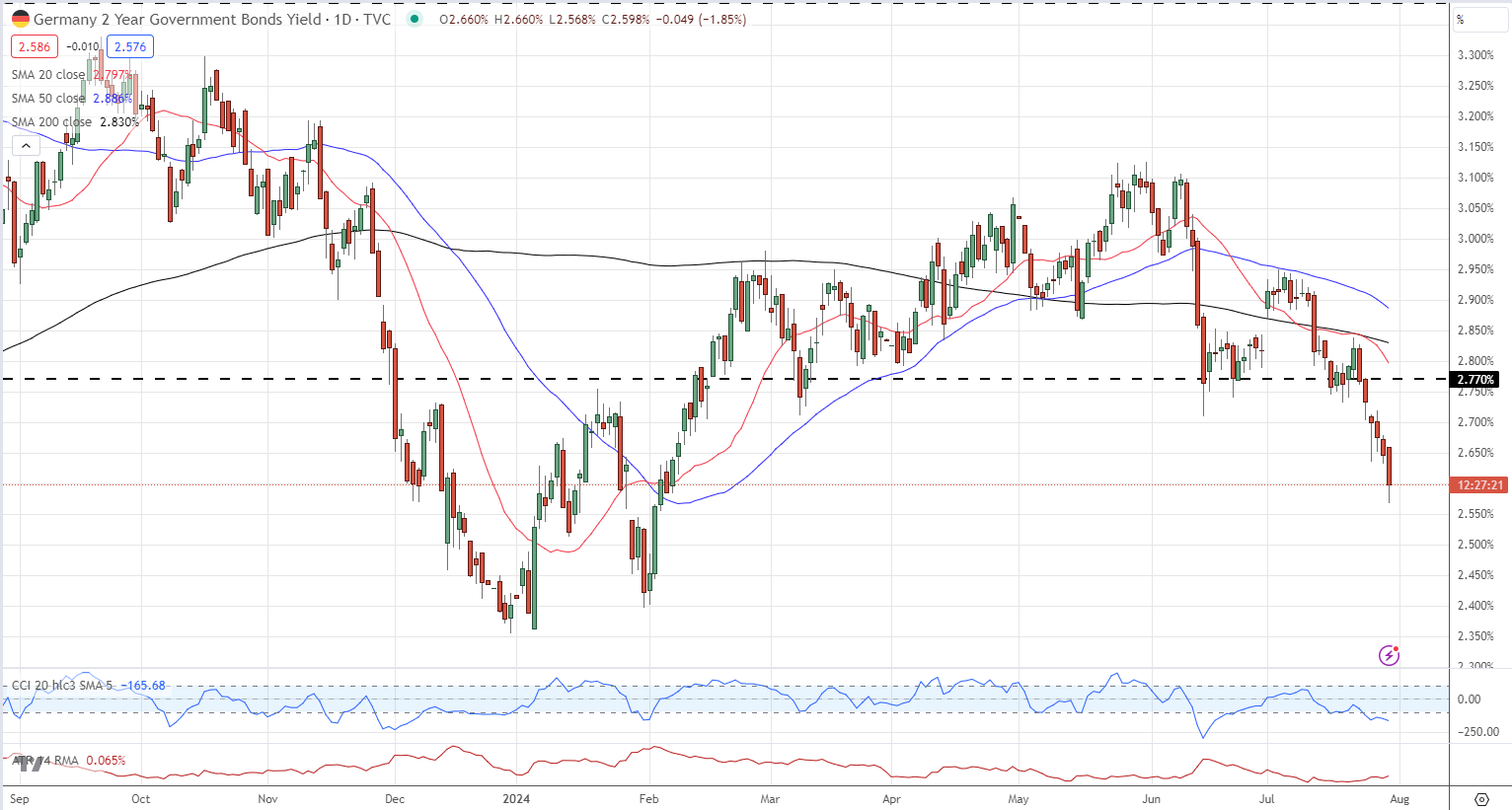Image resolution: width=1512 pixels, height=810 pixels.
Task: Click the red countdown label 12:27:21
Action: pyautogui.click(x=1479, y=485)
